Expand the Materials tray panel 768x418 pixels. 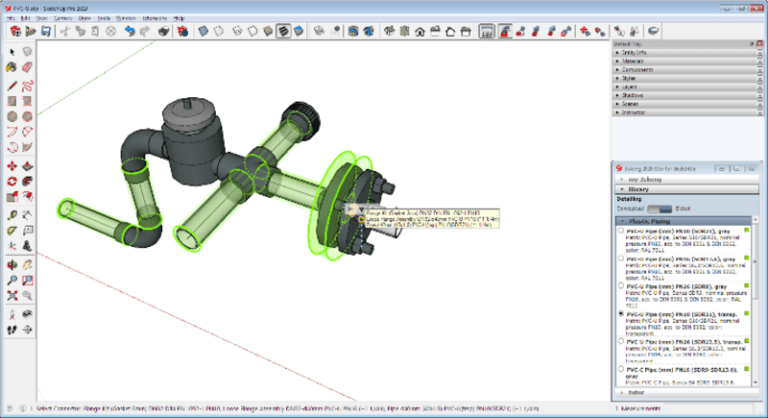click(x=686, y=61)
